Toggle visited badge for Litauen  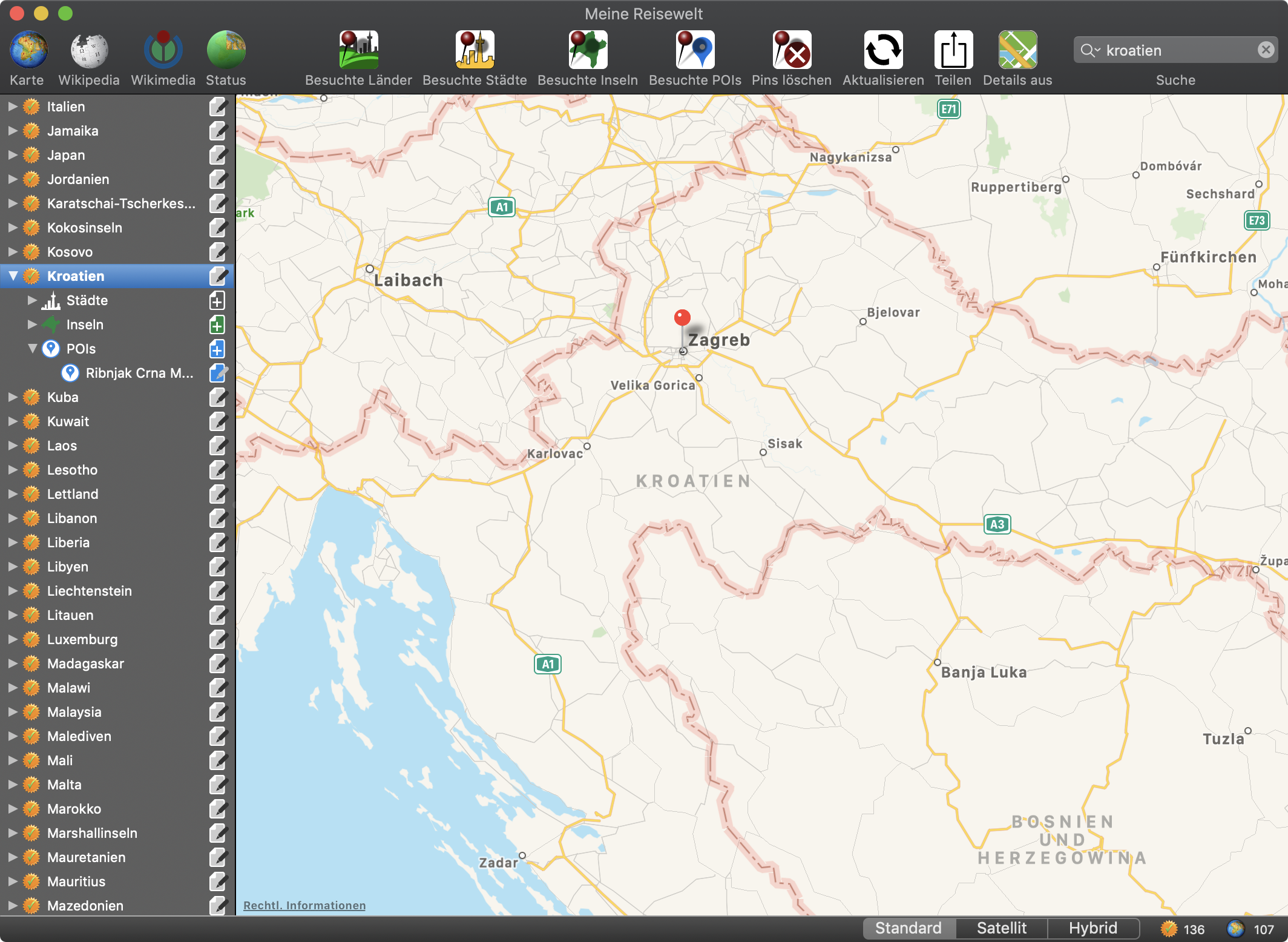pos(31,615)
